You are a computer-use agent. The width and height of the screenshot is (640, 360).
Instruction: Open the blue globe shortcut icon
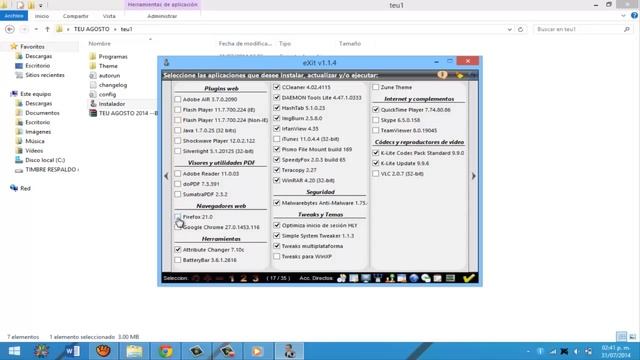tap(414, 278)
